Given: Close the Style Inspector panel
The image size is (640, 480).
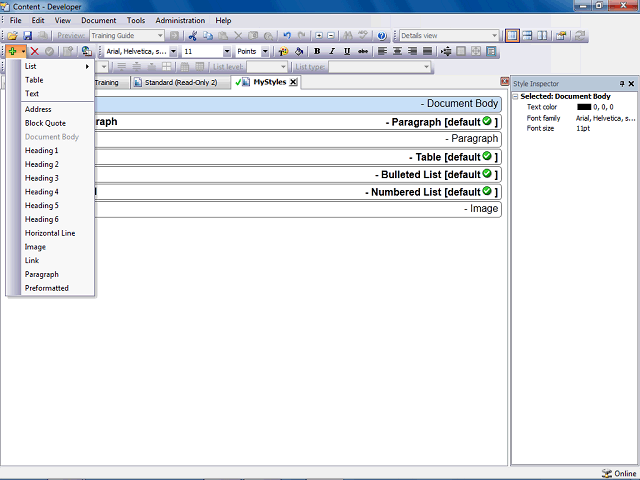Looking at the screenshot, I should coord(631,84).
